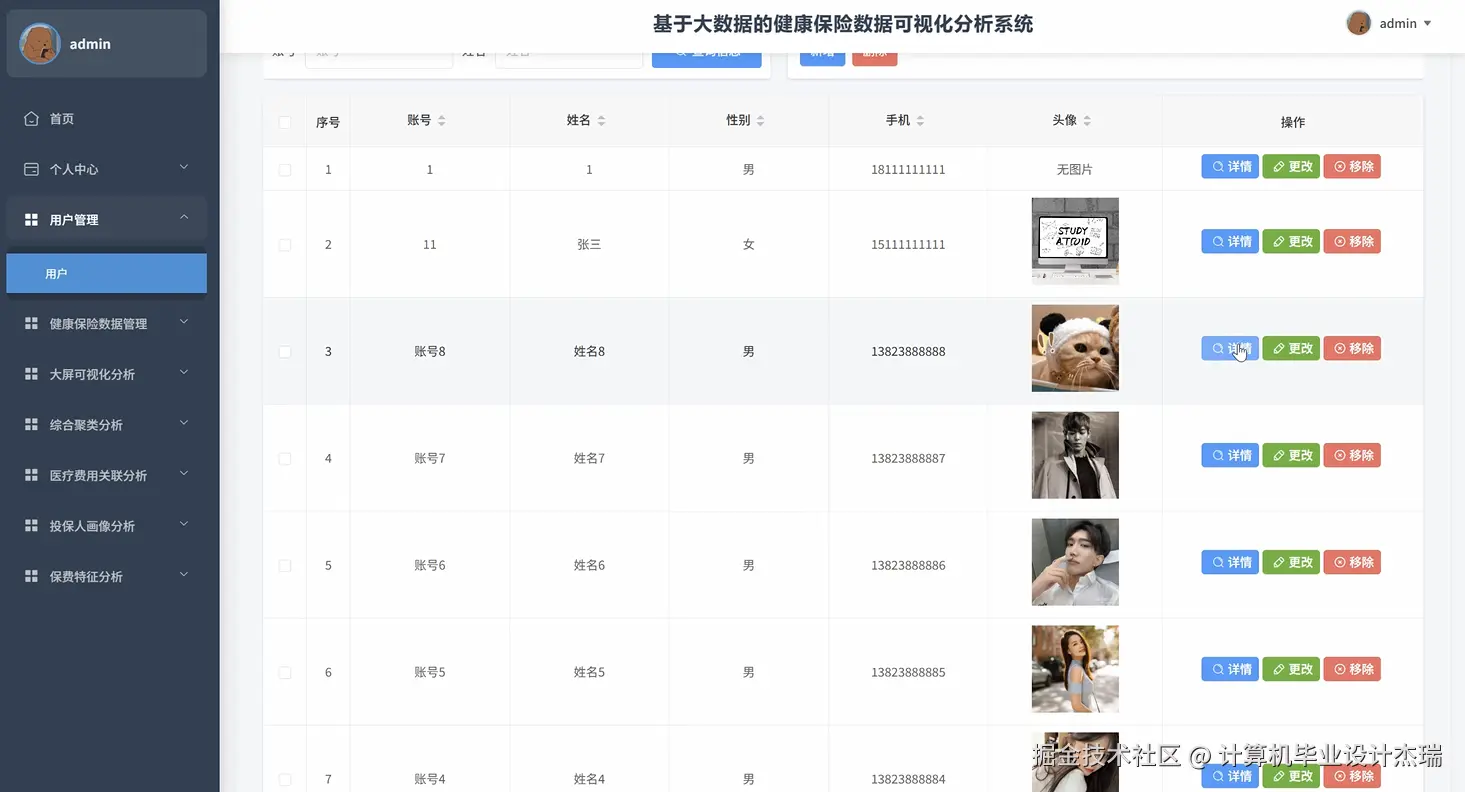
Task: Click 移除 button for row 1
Action: [1352, 167]
